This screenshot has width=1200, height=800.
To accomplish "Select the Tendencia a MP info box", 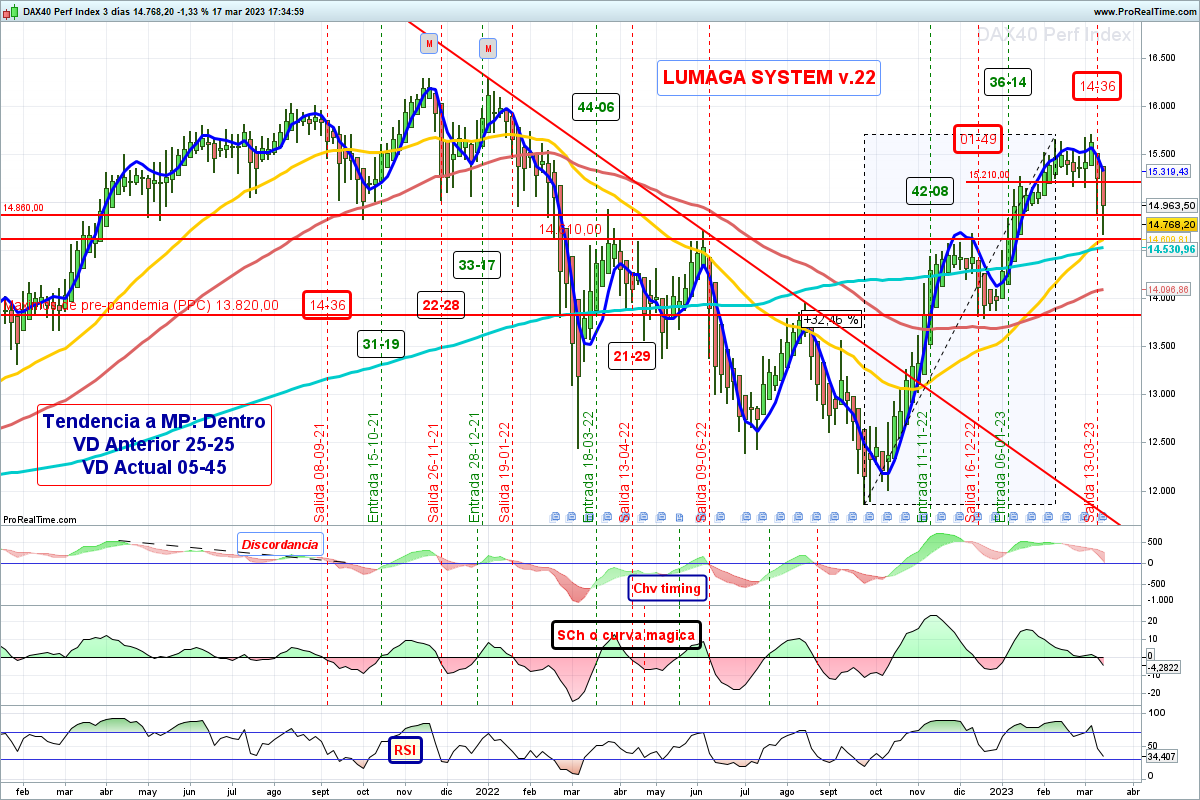I will 154,444.
